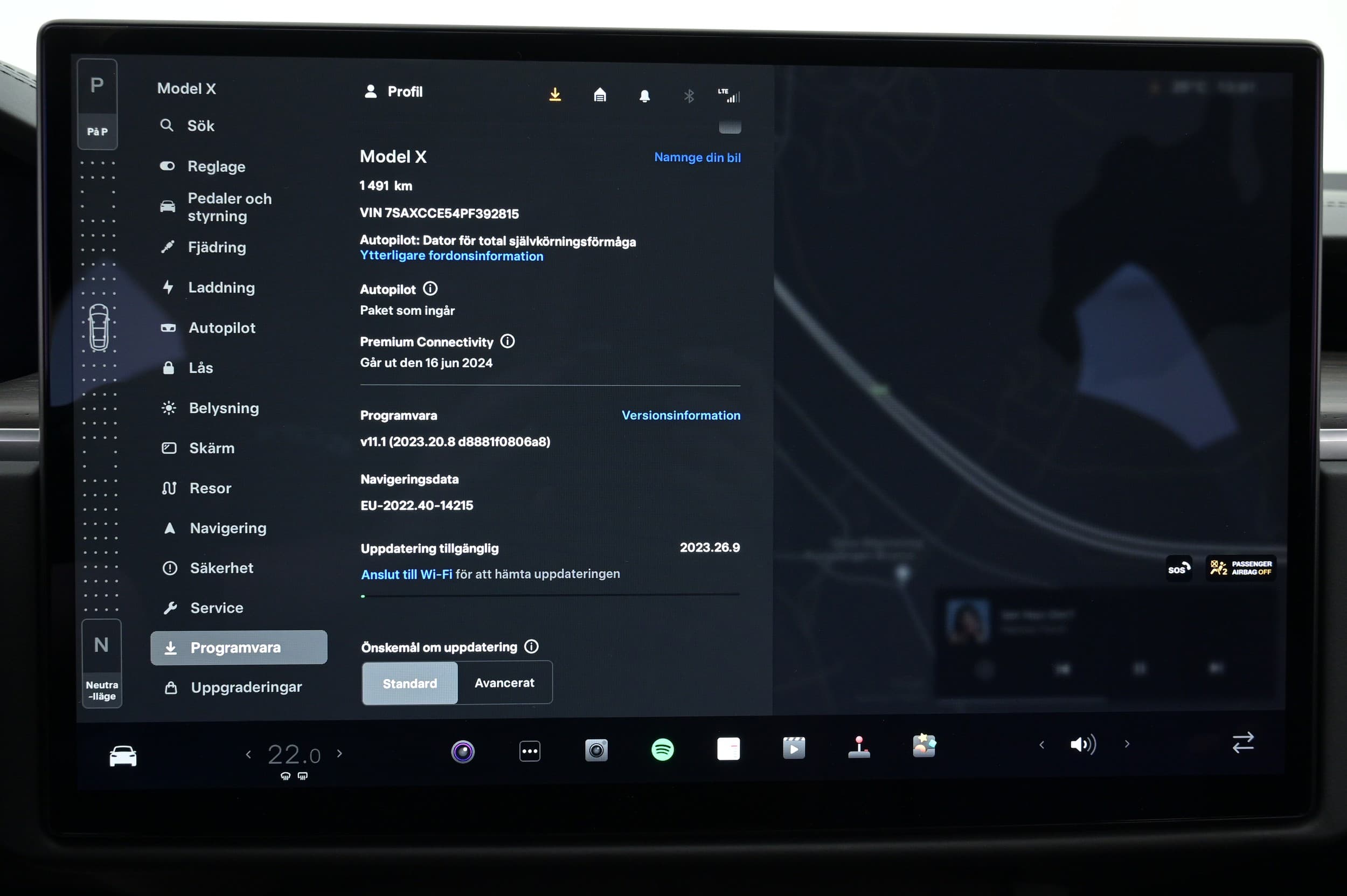Viewport: 1347px width, 896px height.
Task: Open the Uppgraderingar upgrades menu
Action: click(x=233, y=687)
